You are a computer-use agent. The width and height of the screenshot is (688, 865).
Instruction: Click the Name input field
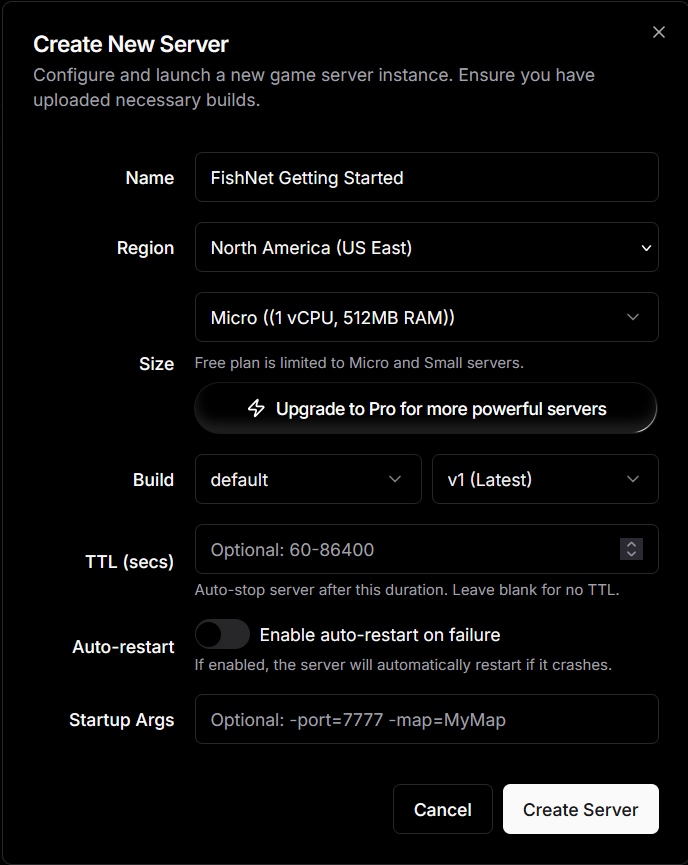coord(426,177)
